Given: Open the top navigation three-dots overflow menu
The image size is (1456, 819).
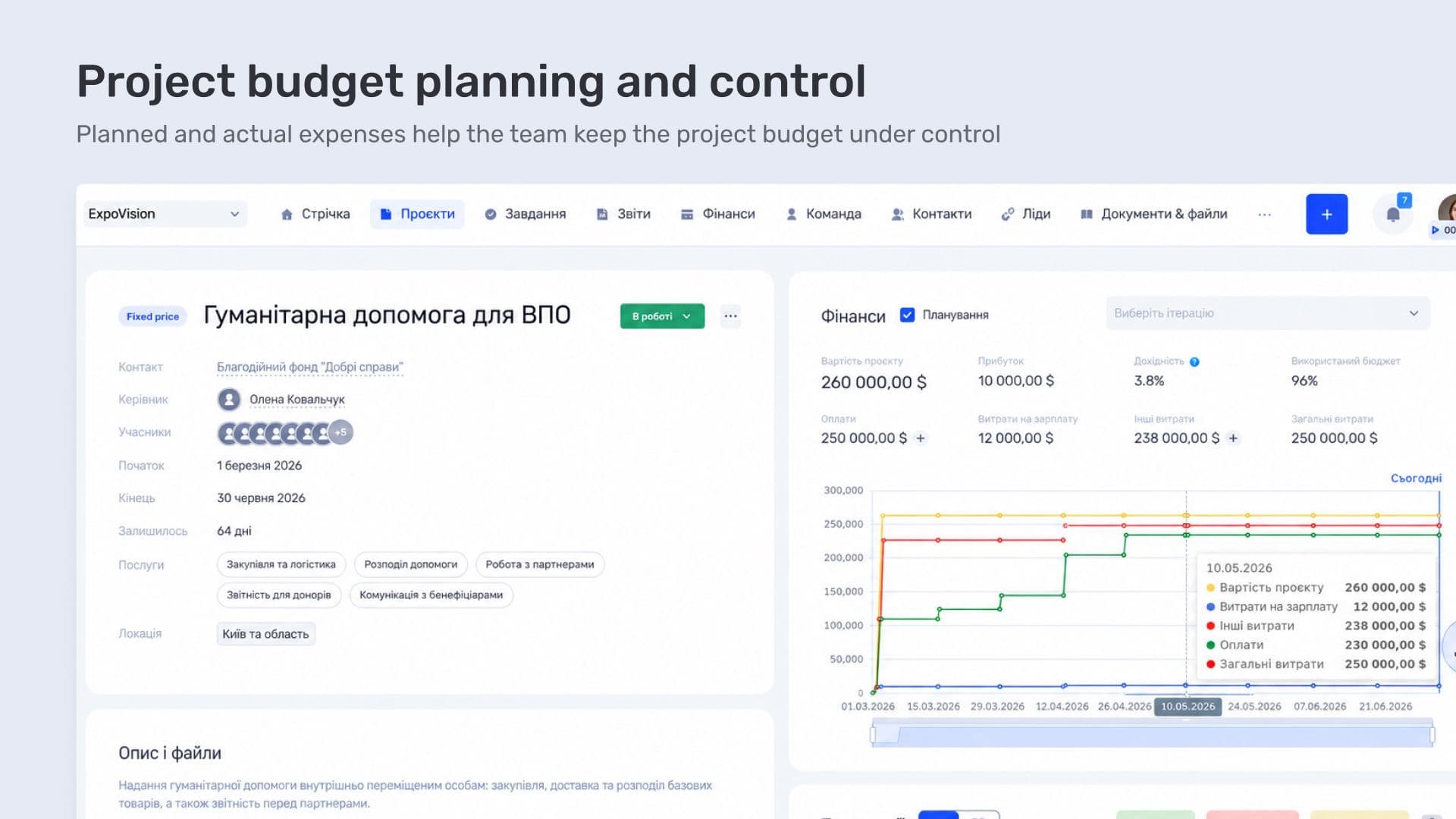Looking at the screenshot, I should click(x=1264, y=215).
